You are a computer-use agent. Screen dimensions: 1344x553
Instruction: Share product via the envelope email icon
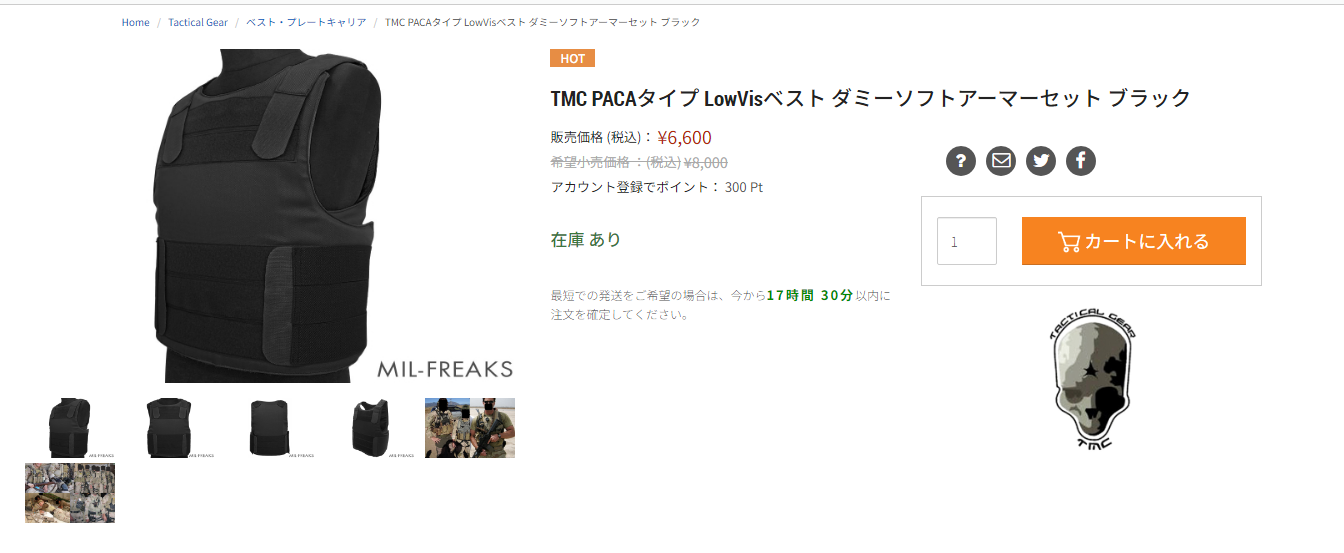[x=1001, y=160]
